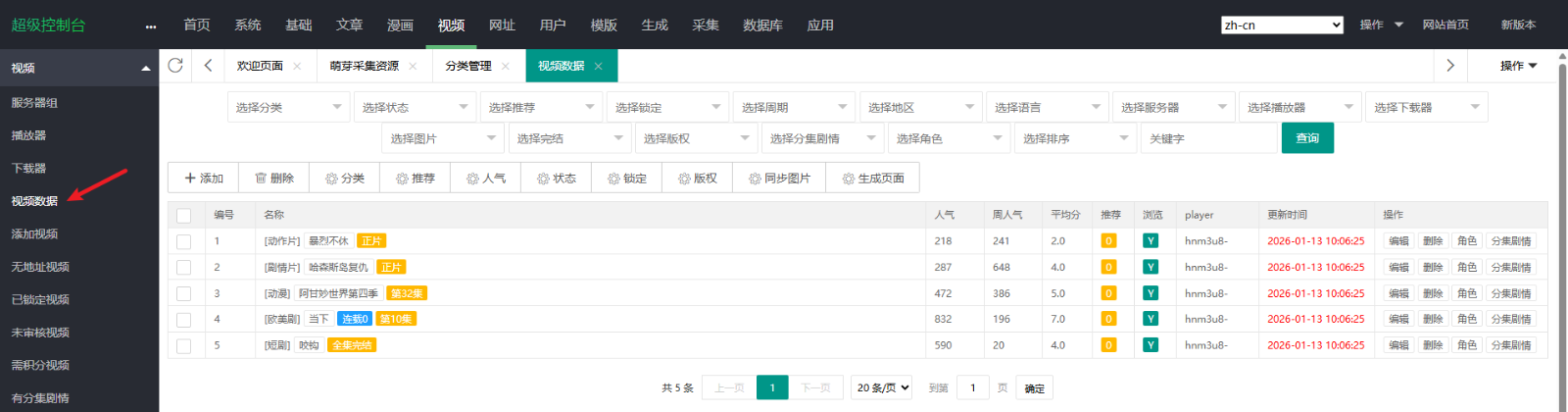Check the box for row 1 暴烈不休
Image resolution: width=1568 pixels, height=412 pixels.
click(183, 241)
